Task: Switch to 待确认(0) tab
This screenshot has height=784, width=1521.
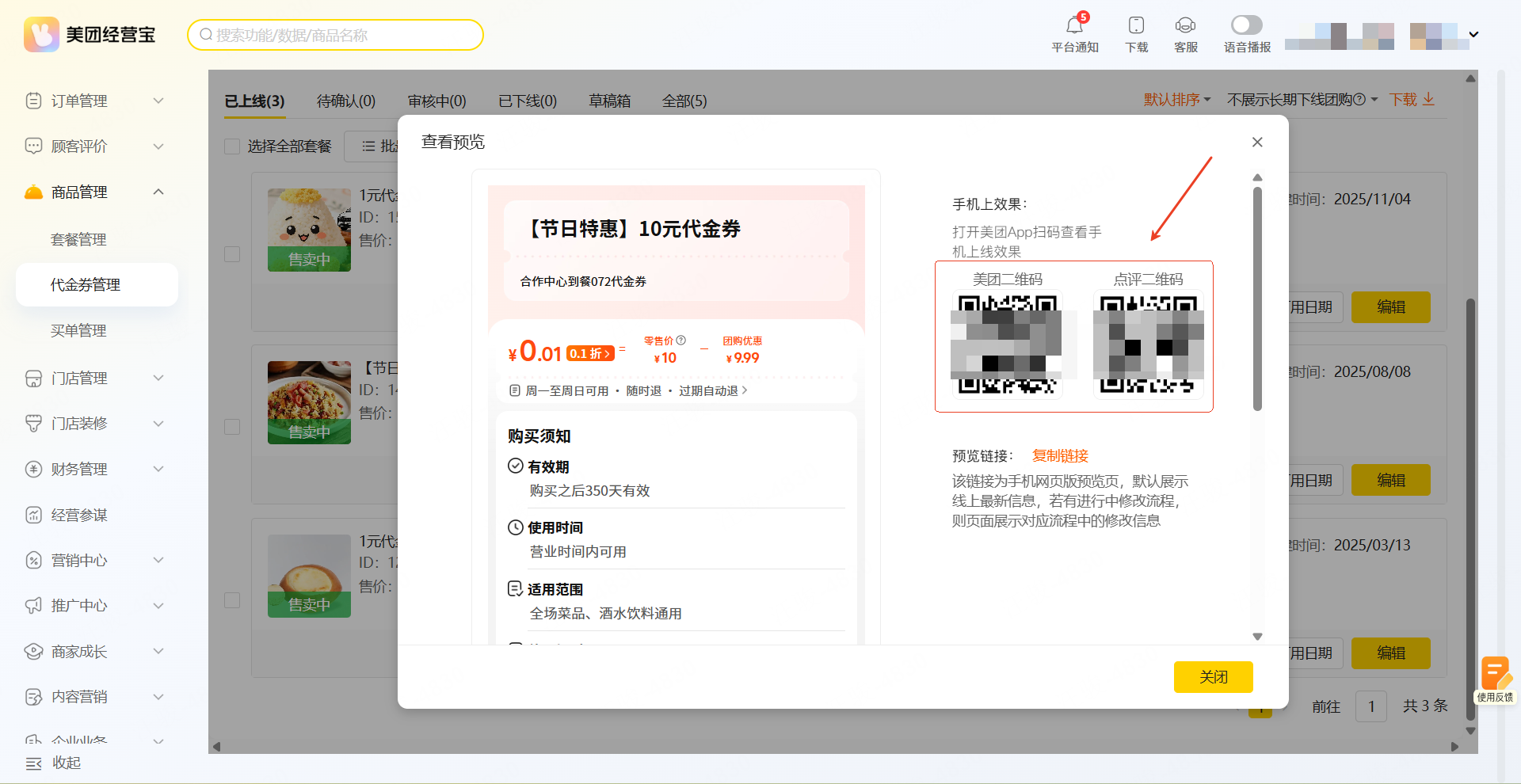Action: [346, 101]
